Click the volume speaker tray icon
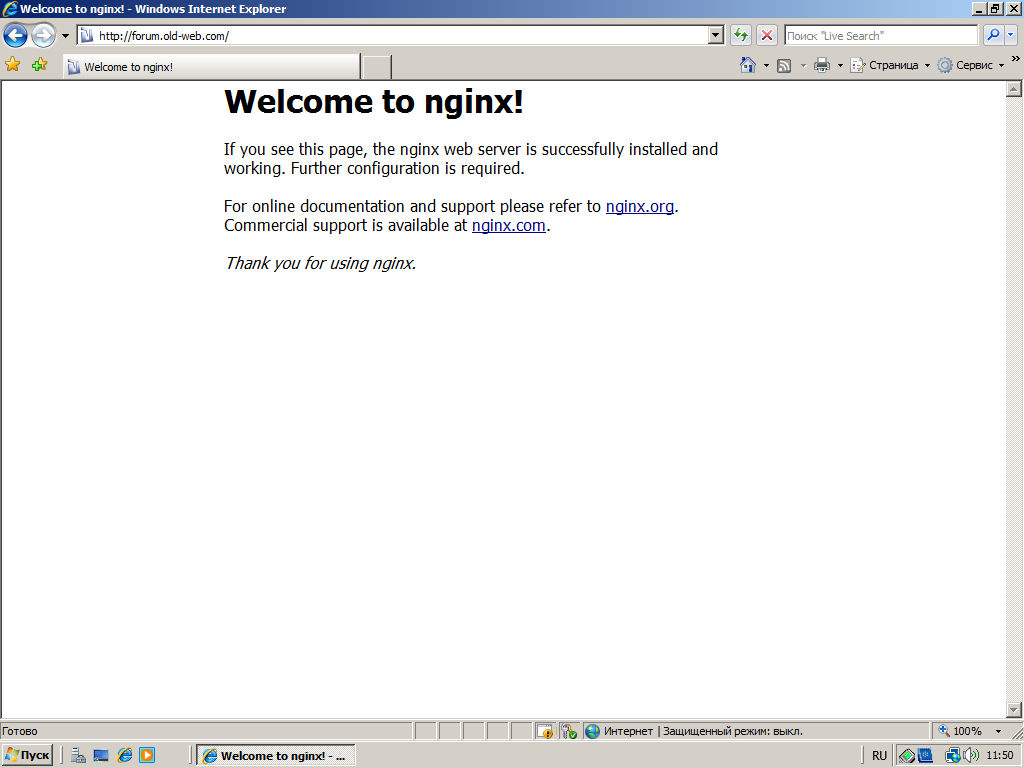This screenshot has height=768, width=1024. coord(970,755)
